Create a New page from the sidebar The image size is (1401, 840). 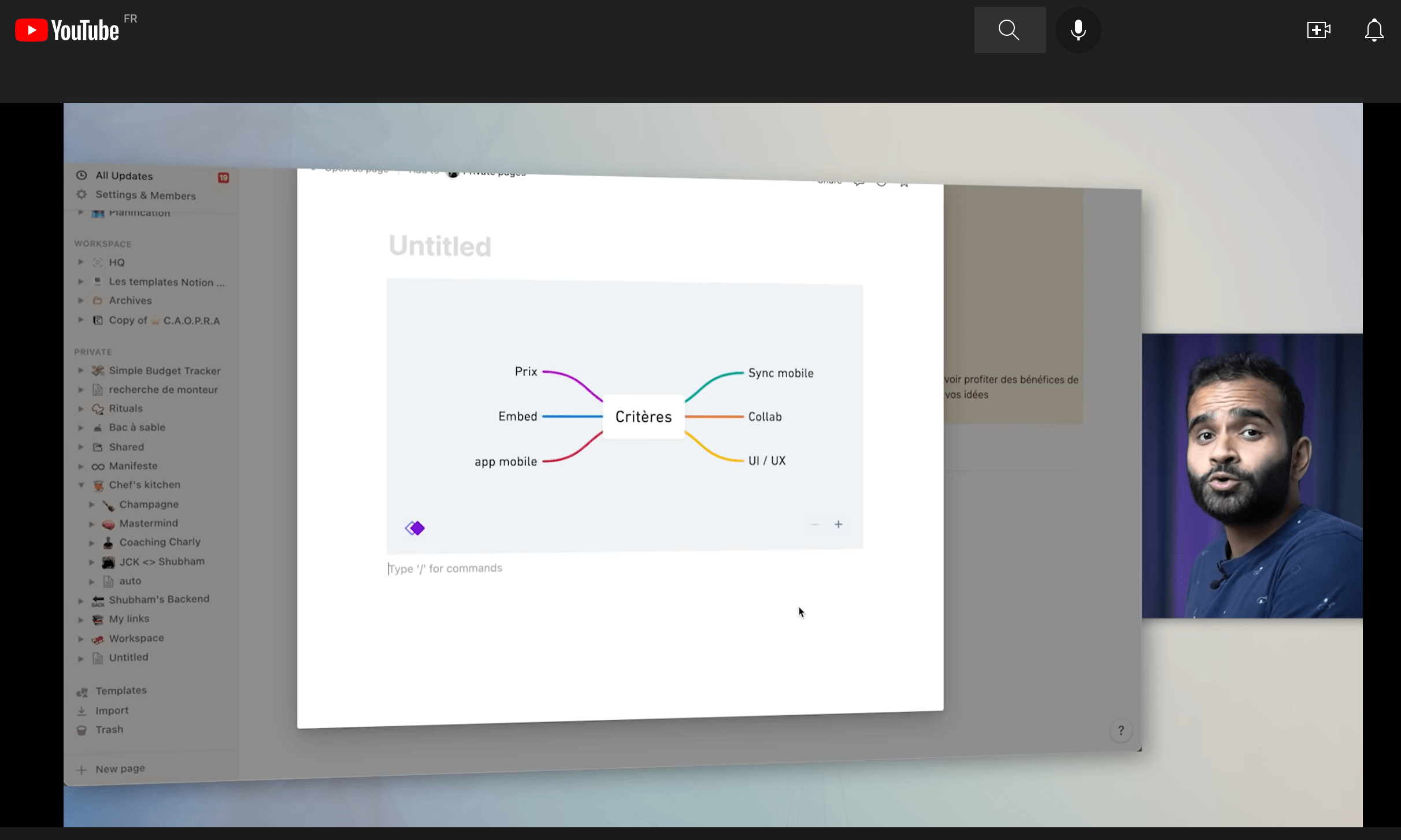click(x=120, y=768)
